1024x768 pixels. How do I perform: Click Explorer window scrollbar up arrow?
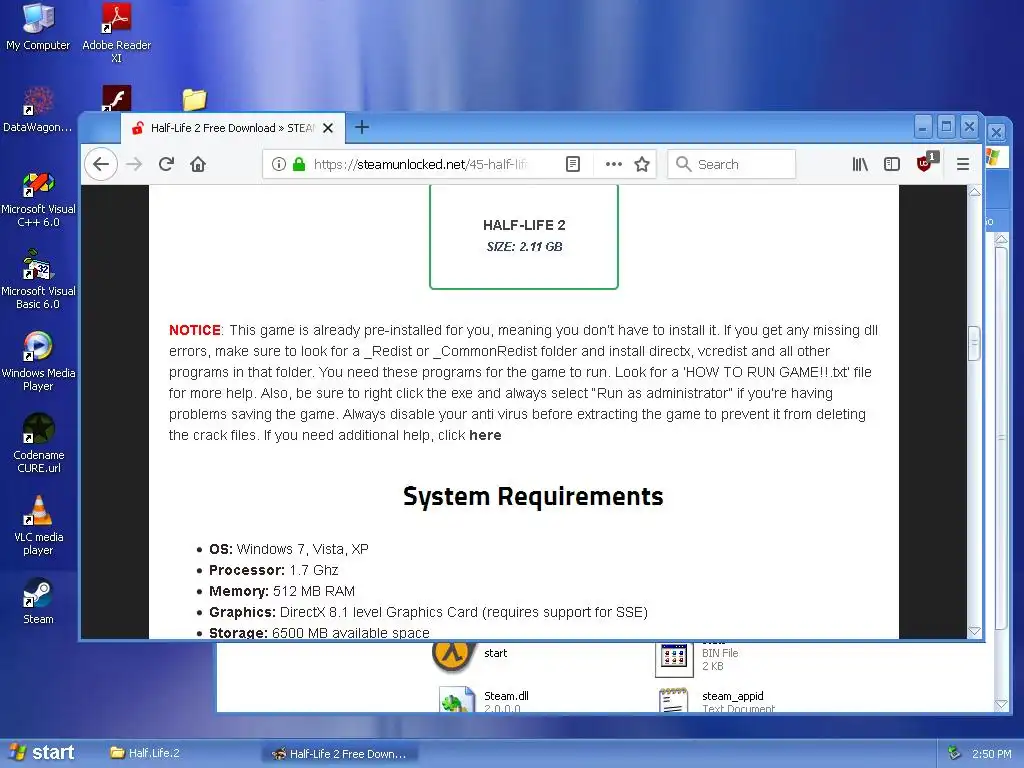(x=1001, y=240)
